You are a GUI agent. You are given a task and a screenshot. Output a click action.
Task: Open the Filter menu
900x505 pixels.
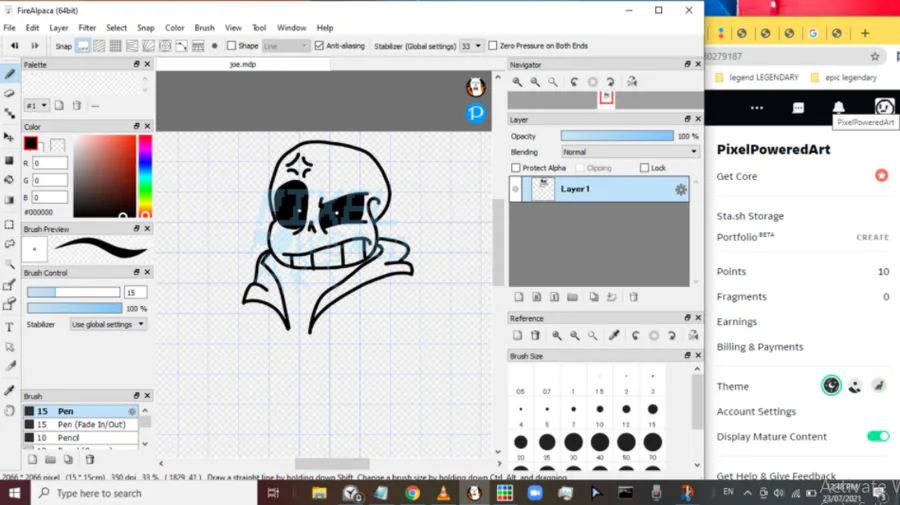point(87,28)
